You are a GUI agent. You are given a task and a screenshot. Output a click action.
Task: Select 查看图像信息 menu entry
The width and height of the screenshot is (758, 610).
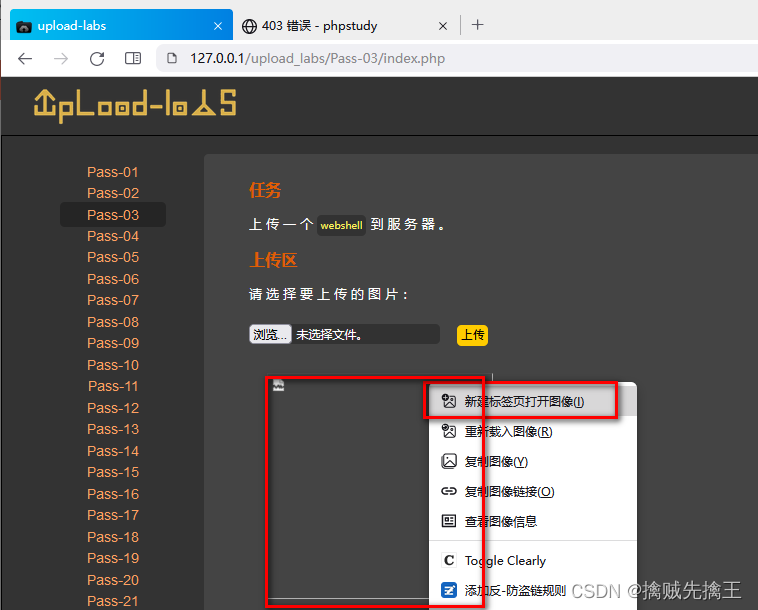pyautogui.click(x=532, y=521)
